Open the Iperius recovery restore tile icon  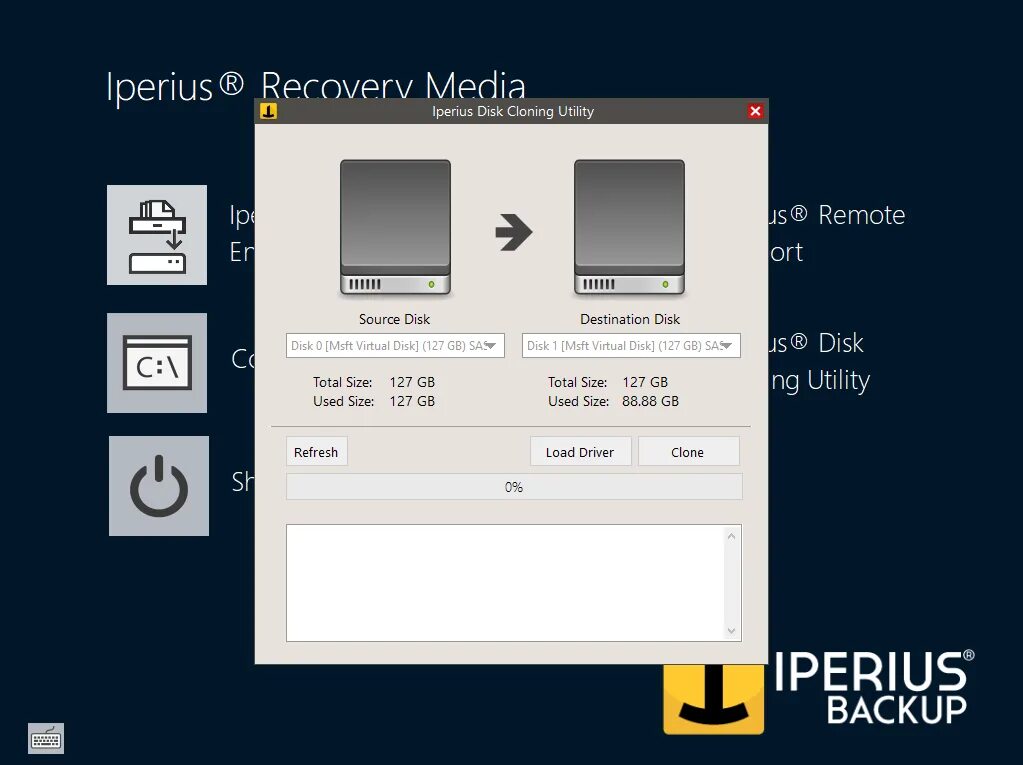(157, 235)
